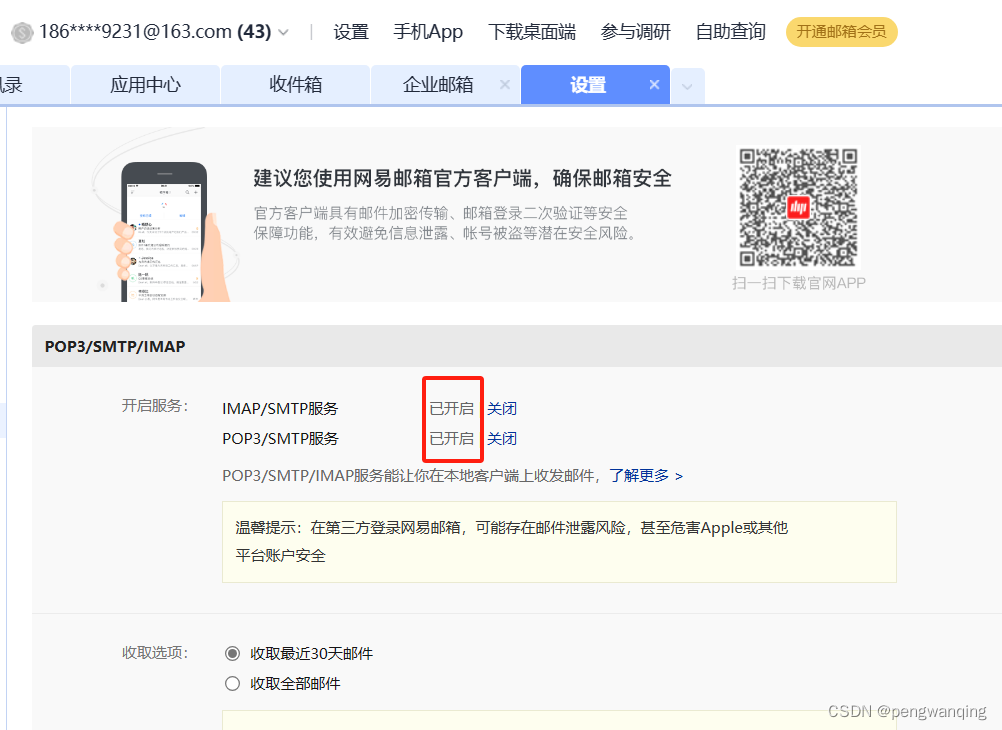Select 收取全部邮件 radio button

[233, 683]
